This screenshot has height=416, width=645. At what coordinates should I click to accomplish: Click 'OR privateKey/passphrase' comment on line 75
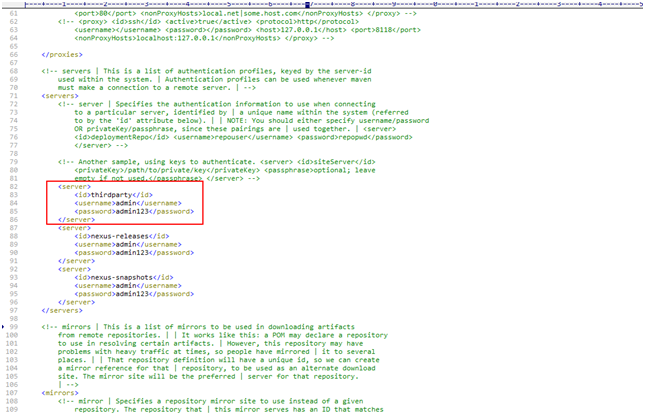point(235,128)
